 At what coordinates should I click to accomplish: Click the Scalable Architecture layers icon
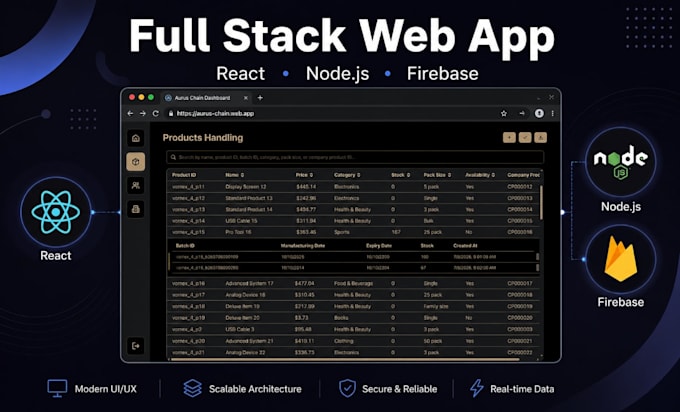click(x=193, y=388)
